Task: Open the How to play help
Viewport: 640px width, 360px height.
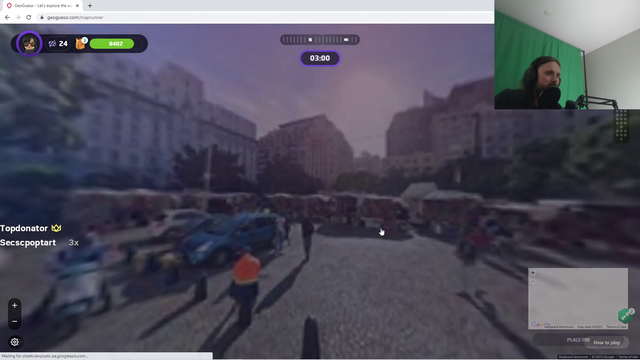Action: coord(607,342)
